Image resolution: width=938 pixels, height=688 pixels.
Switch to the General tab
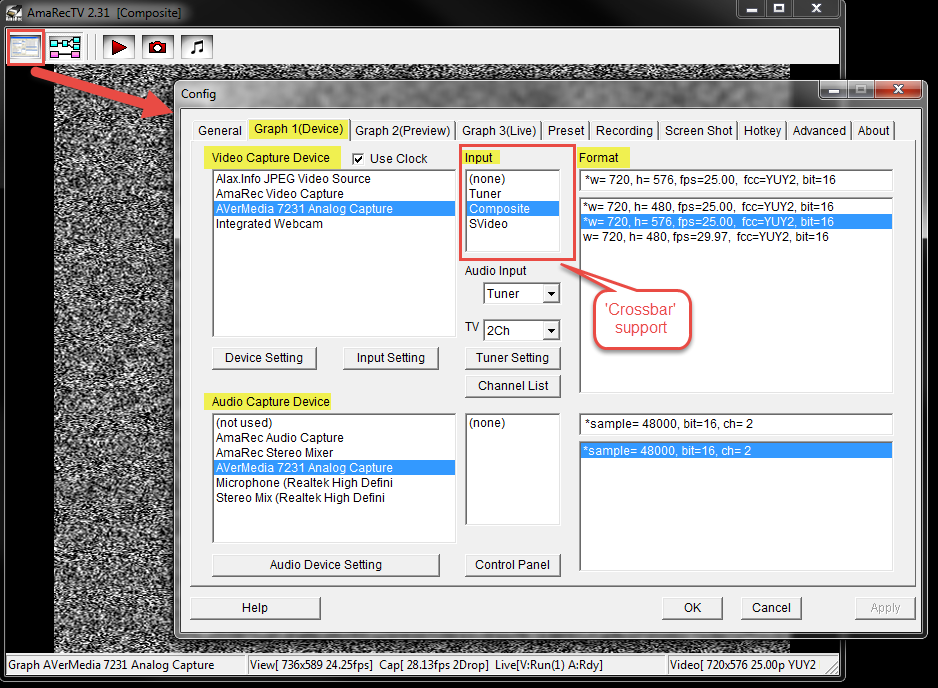[220, 130]
